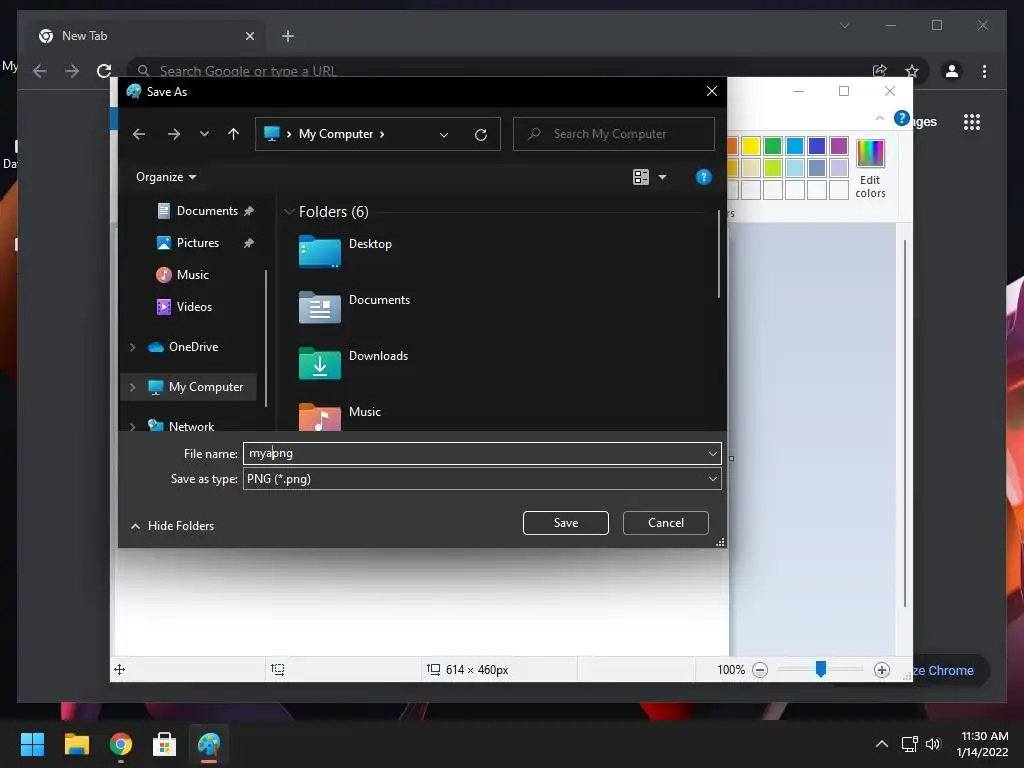Open the taskbar clock and date

pos(982,744)
